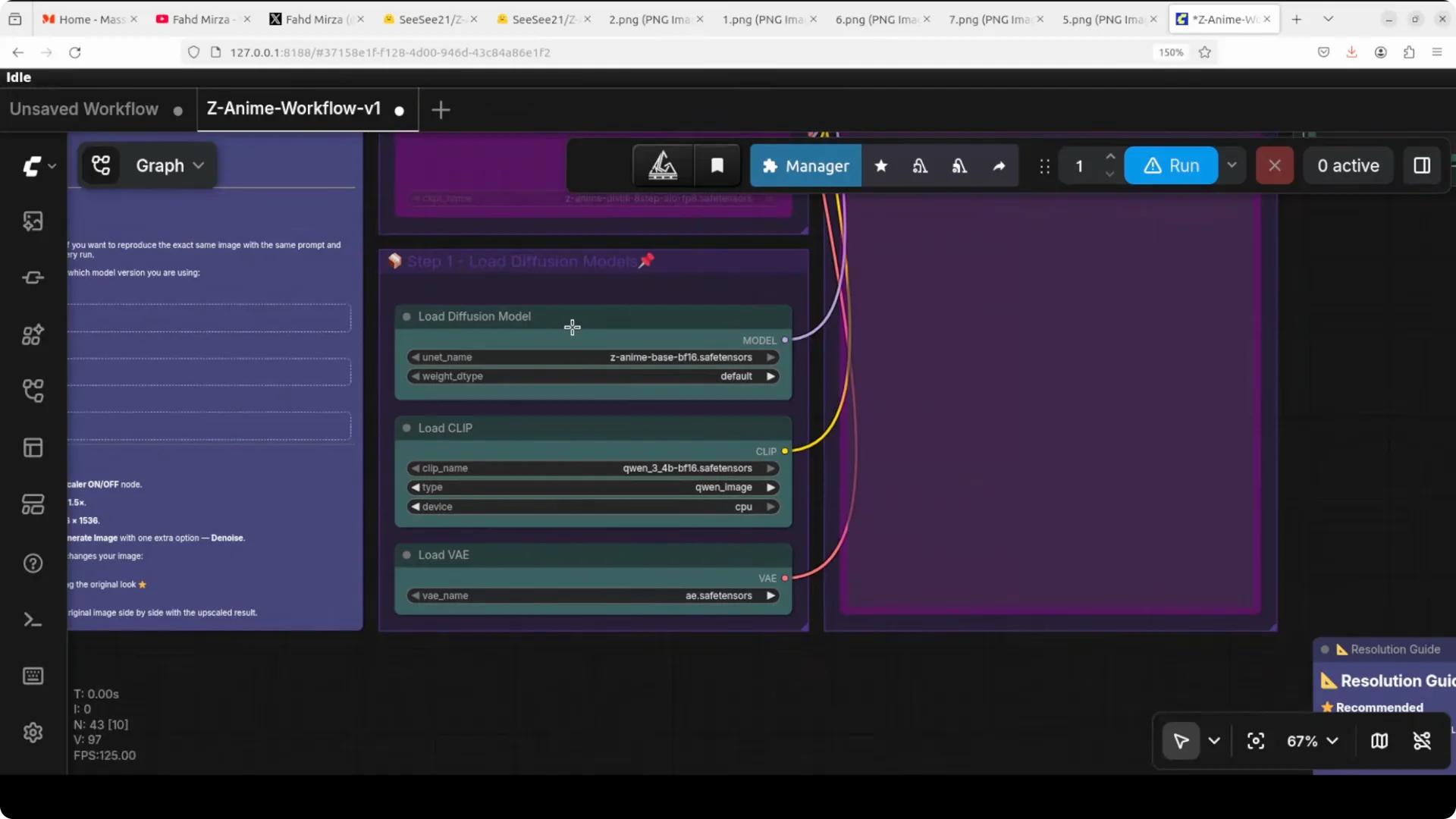The height and width of the screenshot is (819, 1456).
Task: Click the stacked-panels icon above Help in sidebar
Action: pyautogui.click(x=33, y=504)
